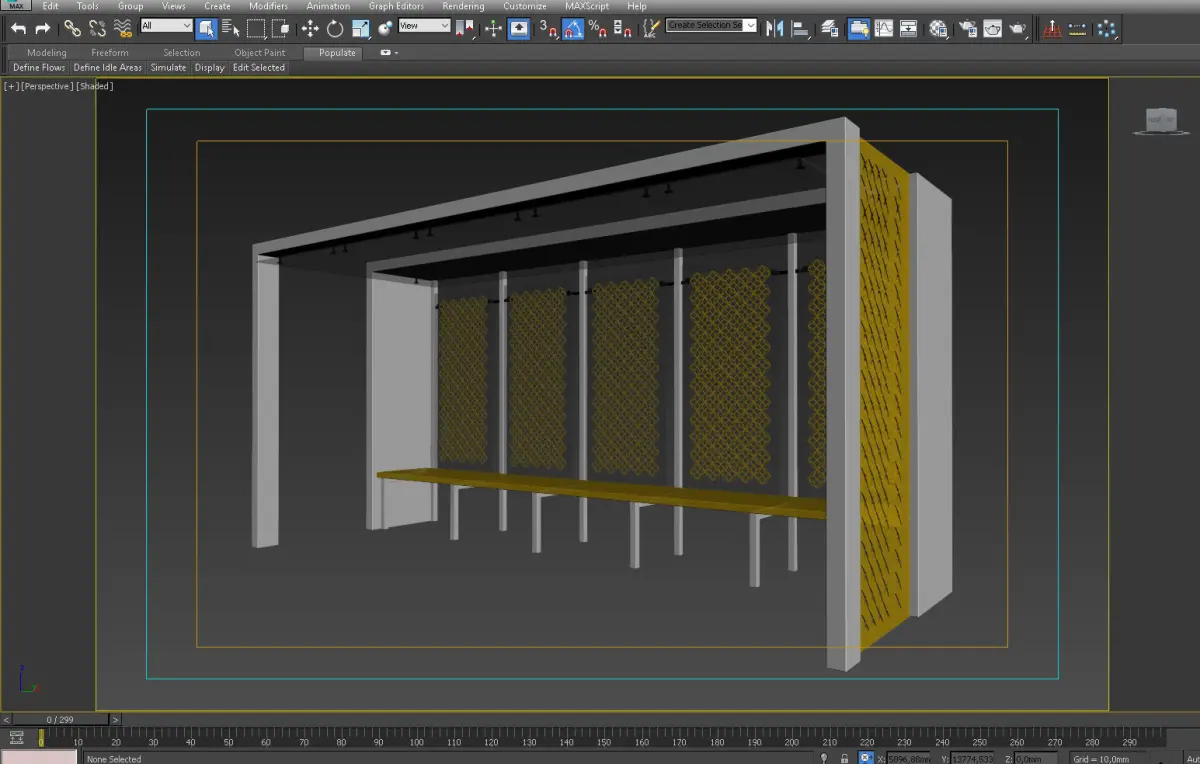
Task: Open the reference coordinate View dropdown
Action: (424, 25)
